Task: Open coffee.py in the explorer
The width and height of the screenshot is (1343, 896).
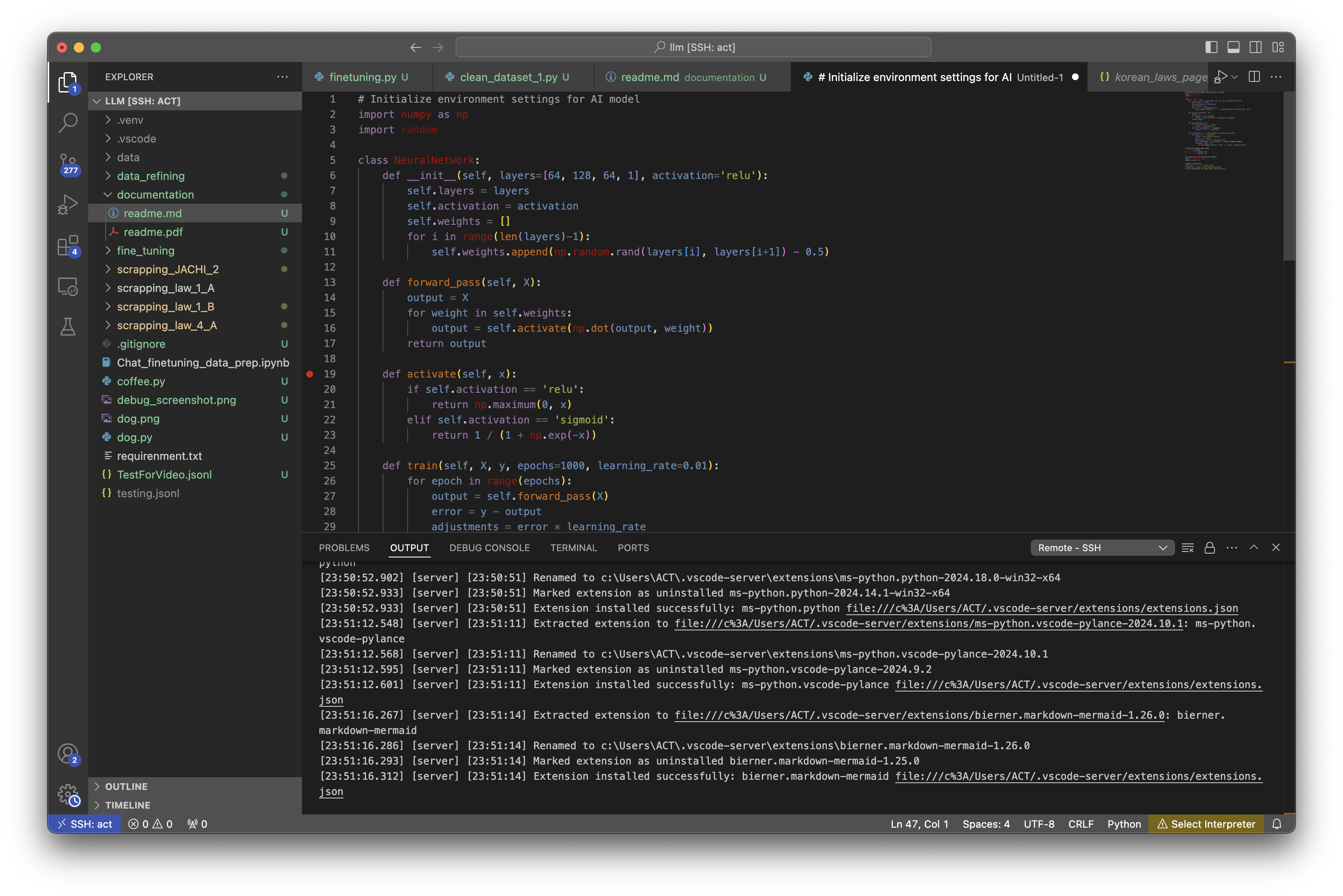Action: point(195,381)
